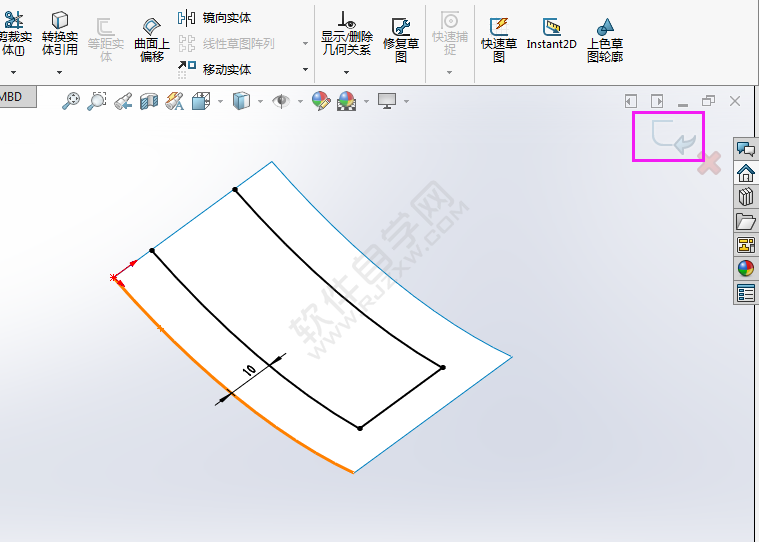759x542 pixels.
Task: Click View Orientation cube icon
Action: pyautogui.click(x=201, y=101)
